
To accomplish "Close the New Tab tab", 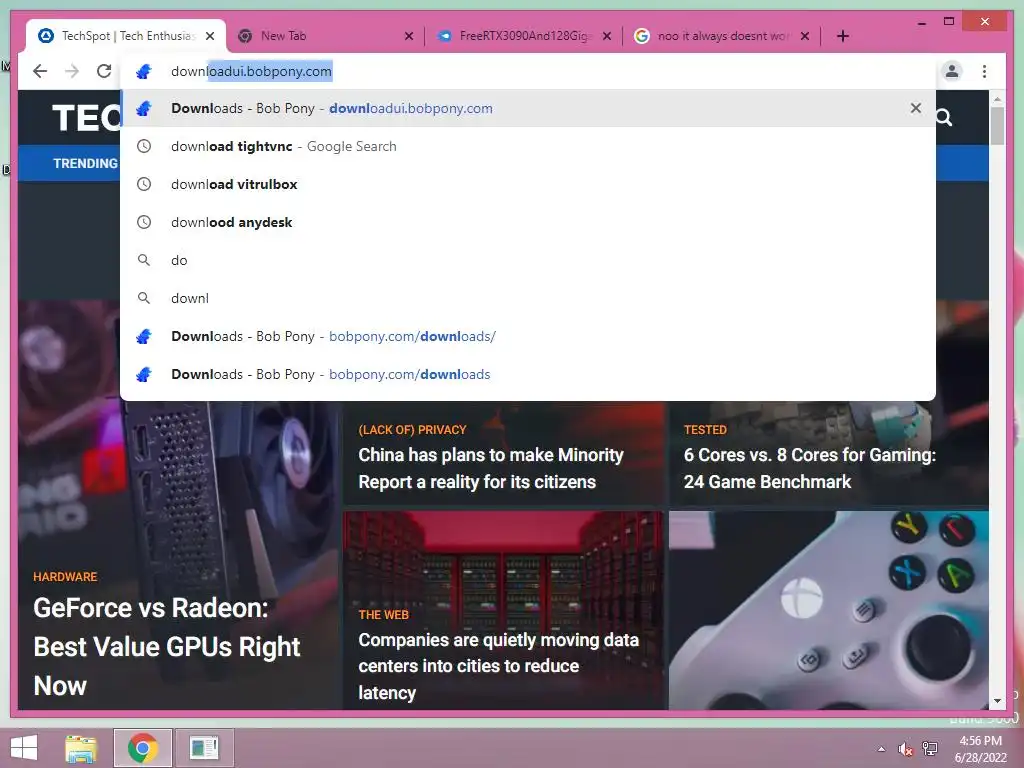I will pos(409,36).
